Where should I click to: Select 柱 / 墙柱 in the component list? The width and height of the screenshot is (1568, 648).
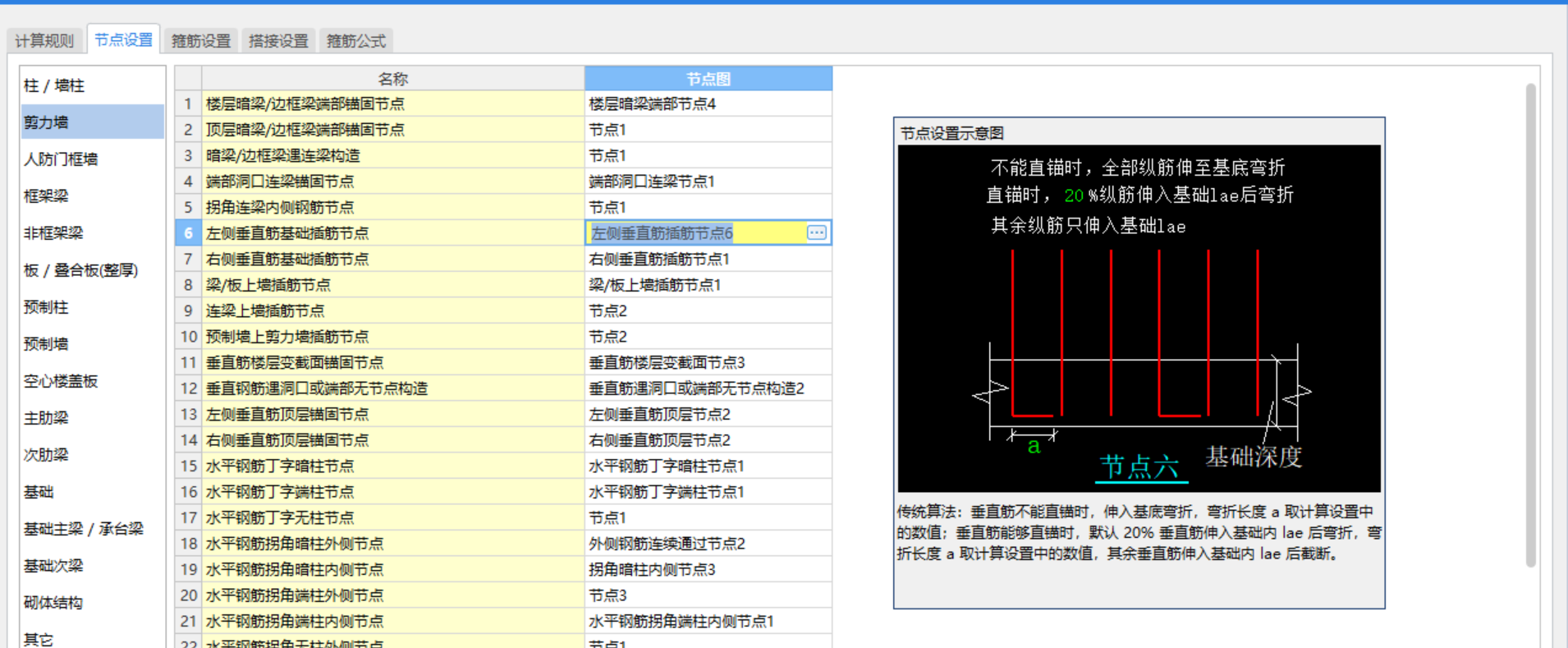92,85
